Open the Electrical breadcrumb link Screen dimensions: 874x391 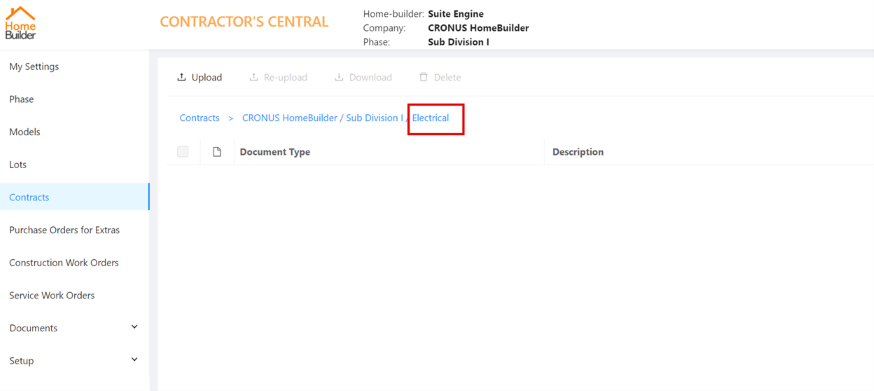[x=430, y=118]
